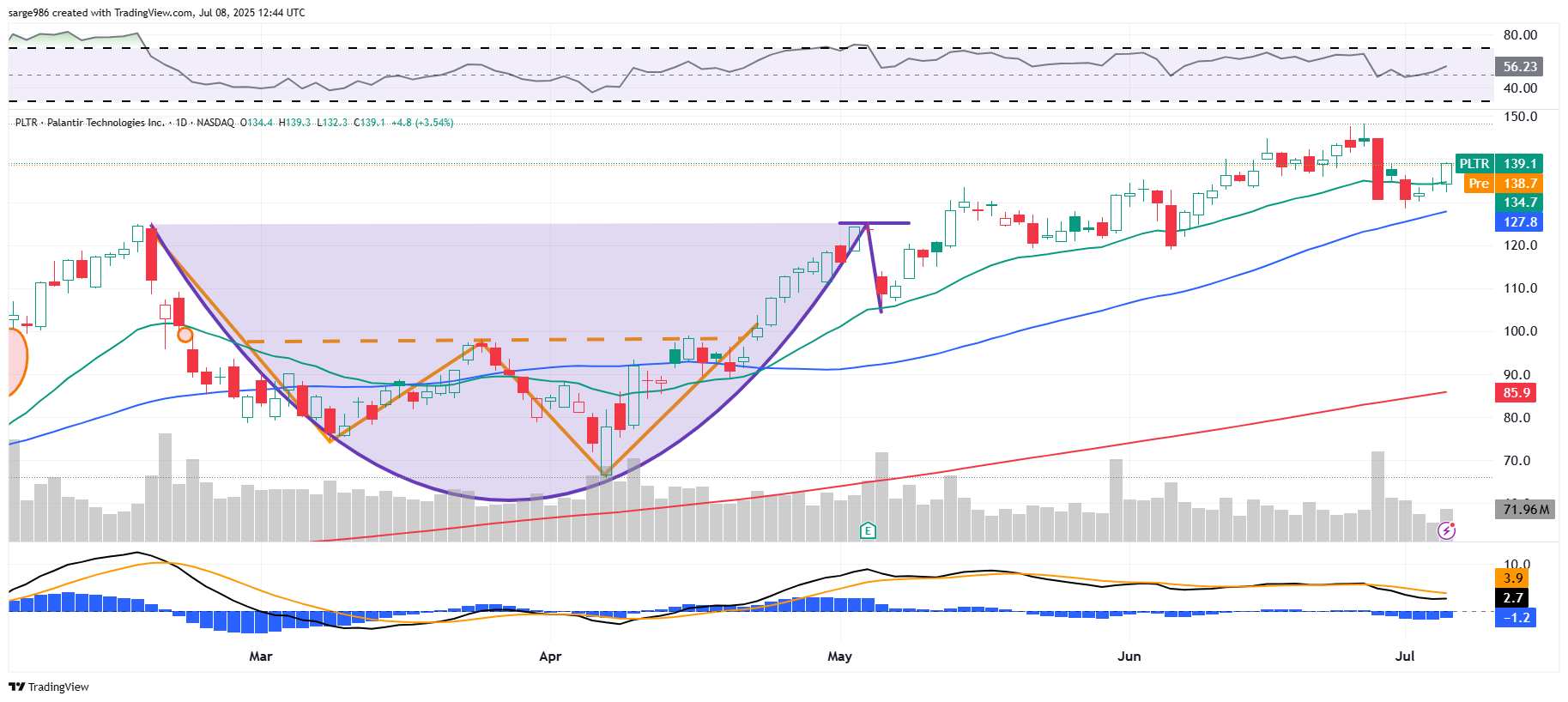Select the large pink ellipse at left edge
This screenshot has width=1568, height=702.
click(15, 360)
